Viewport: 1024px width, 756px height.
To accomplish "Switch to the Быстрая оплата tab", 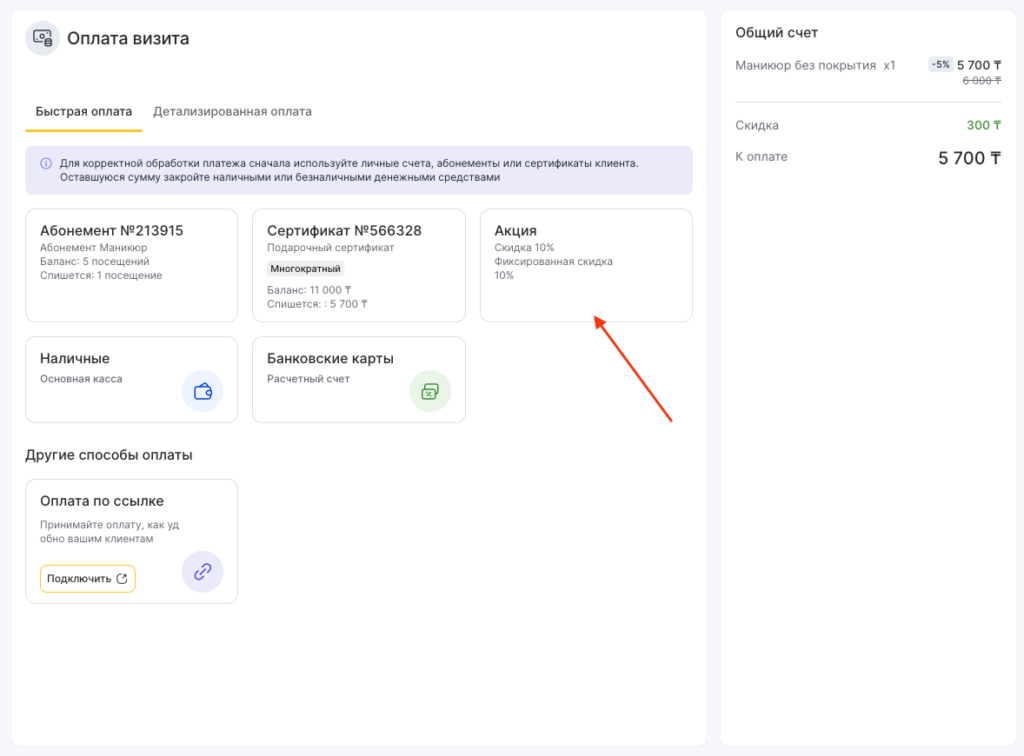I will pyautogui.click(x=83, y=111).
